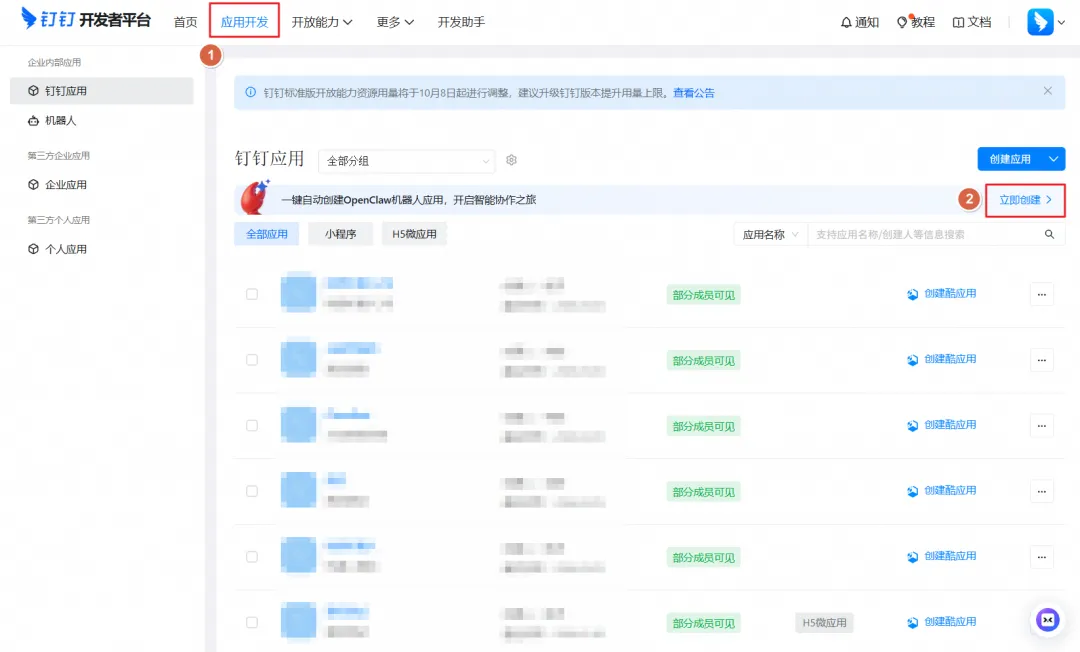Click 创建酷应用 in the second app row
This screenshot has height=652, width=1080.
point(942,359)
